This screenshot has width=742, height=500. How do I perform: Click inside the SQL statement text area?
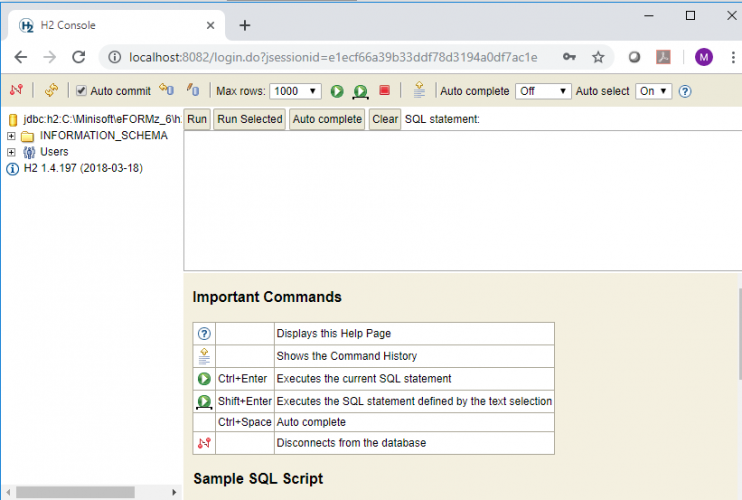(460, 200)
